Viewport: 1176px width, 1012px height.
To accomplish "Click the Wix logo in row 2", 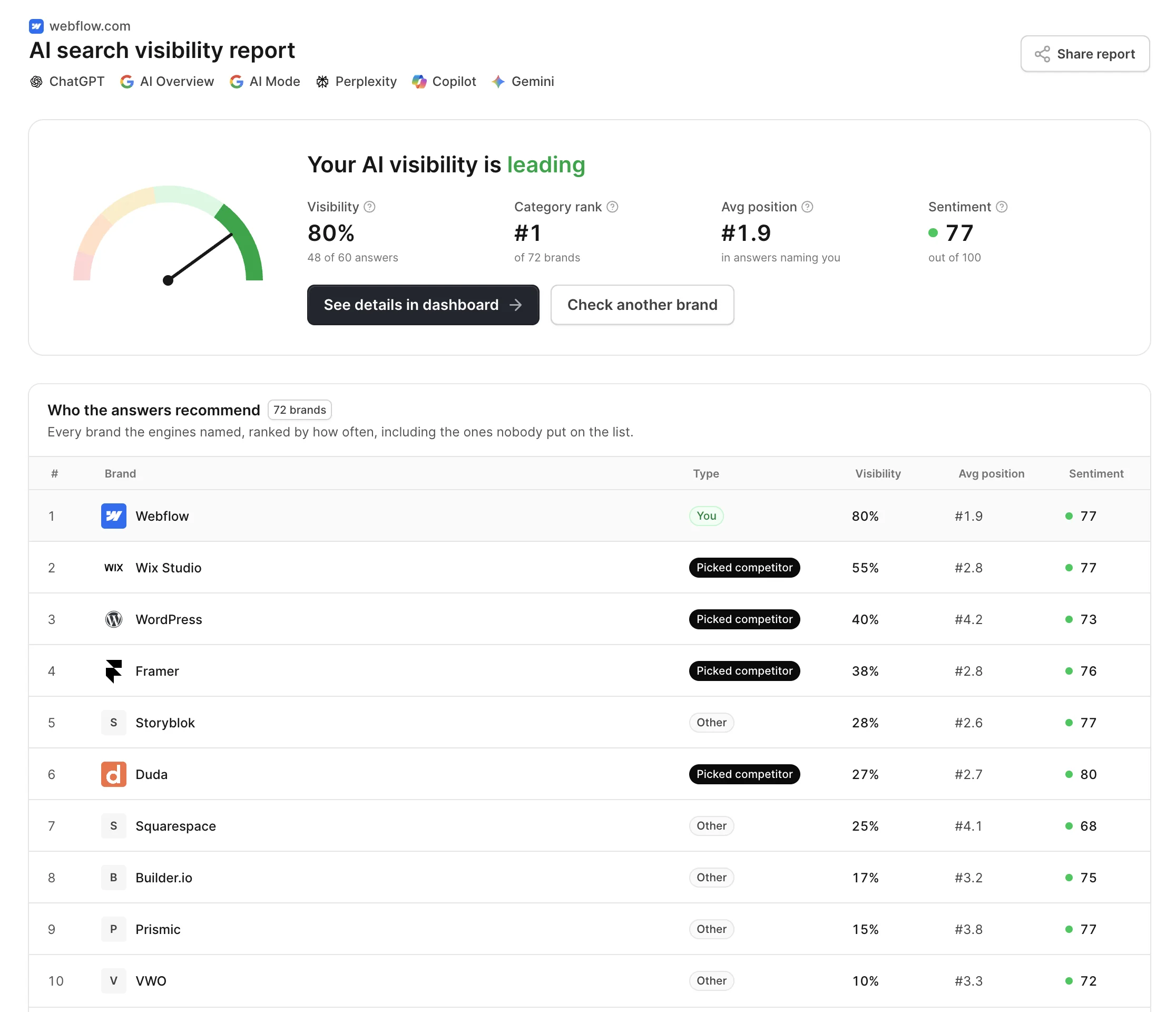I will click(113, 568).
